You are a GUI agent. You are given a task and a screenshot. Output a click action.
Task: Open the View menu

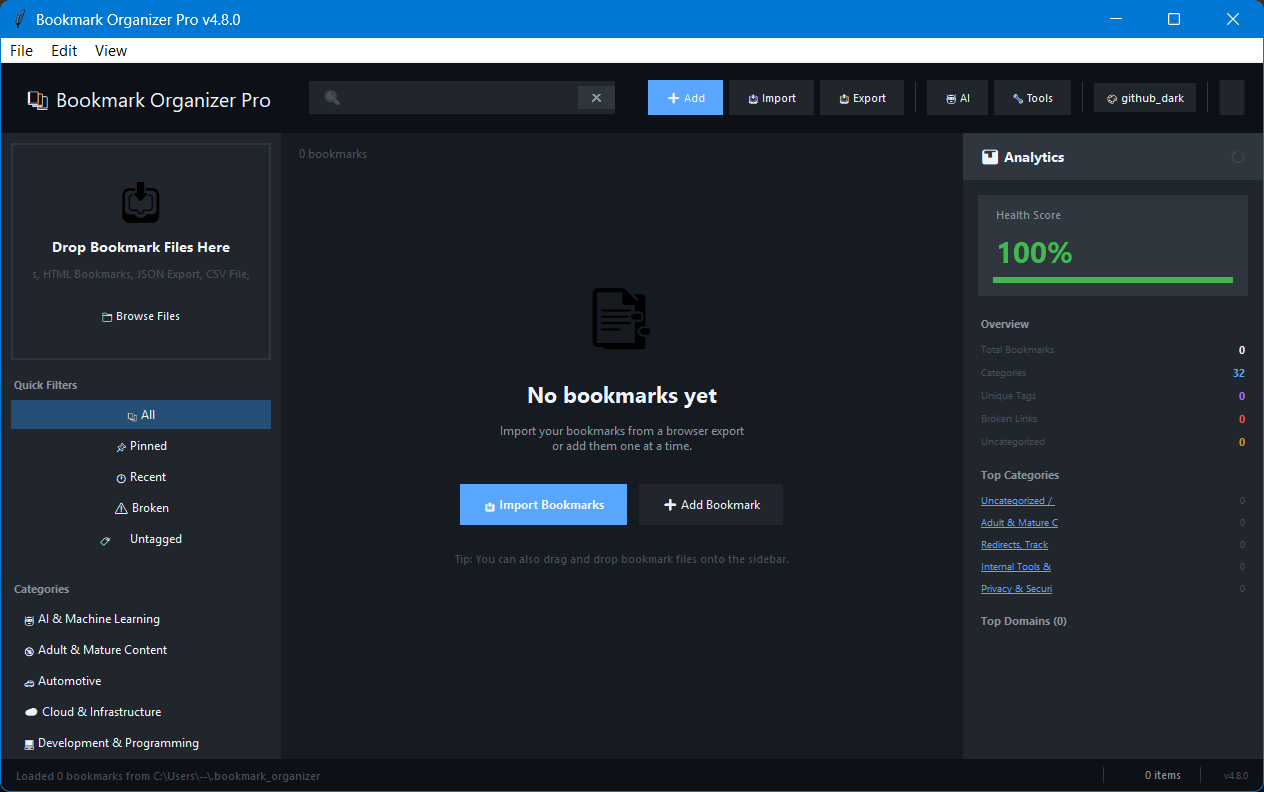point(110,50)
